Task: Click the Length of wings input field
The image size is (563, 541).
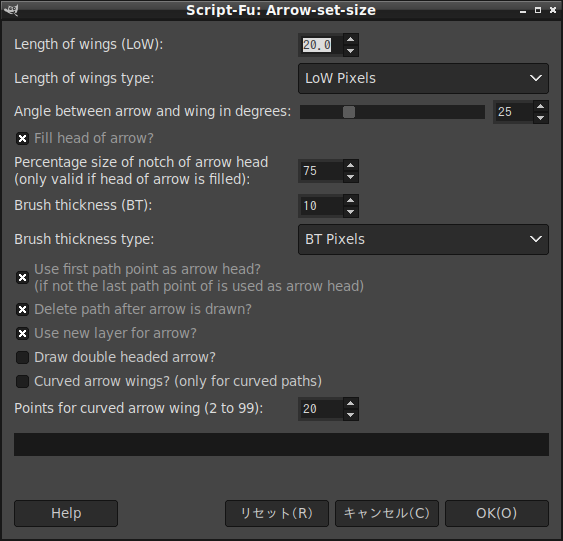Action: click(x=321, y=45)
